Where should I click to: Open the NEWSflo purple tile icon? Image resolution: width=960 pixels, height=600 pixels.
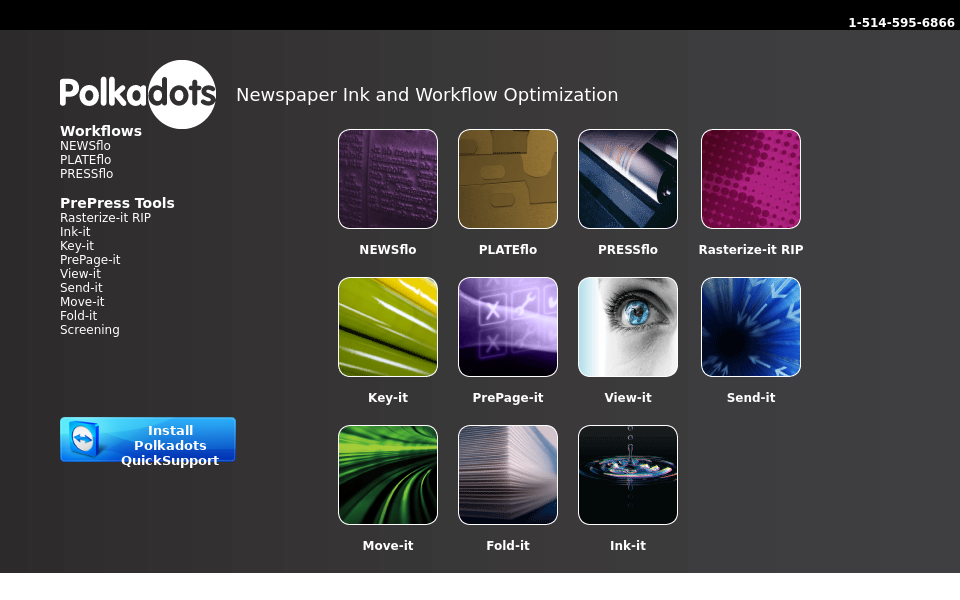388,179
